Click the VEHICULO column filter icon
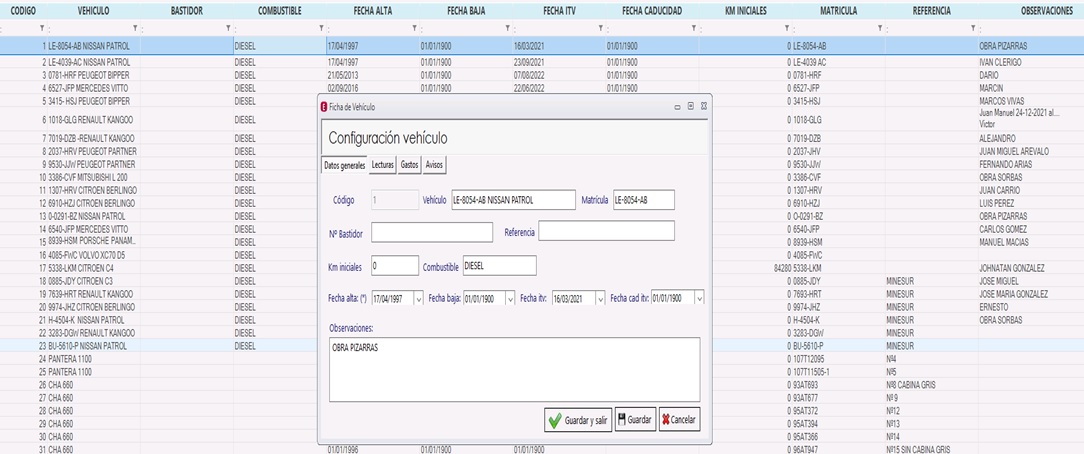Image resolution: width=1084 pixels, height=454 pixels. [x=135, y=28]
